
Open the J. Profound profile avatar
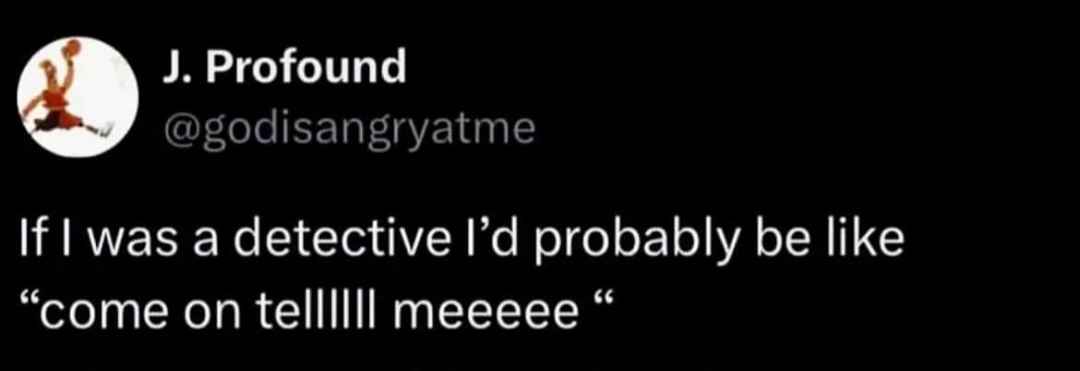(x=78, y=97)
